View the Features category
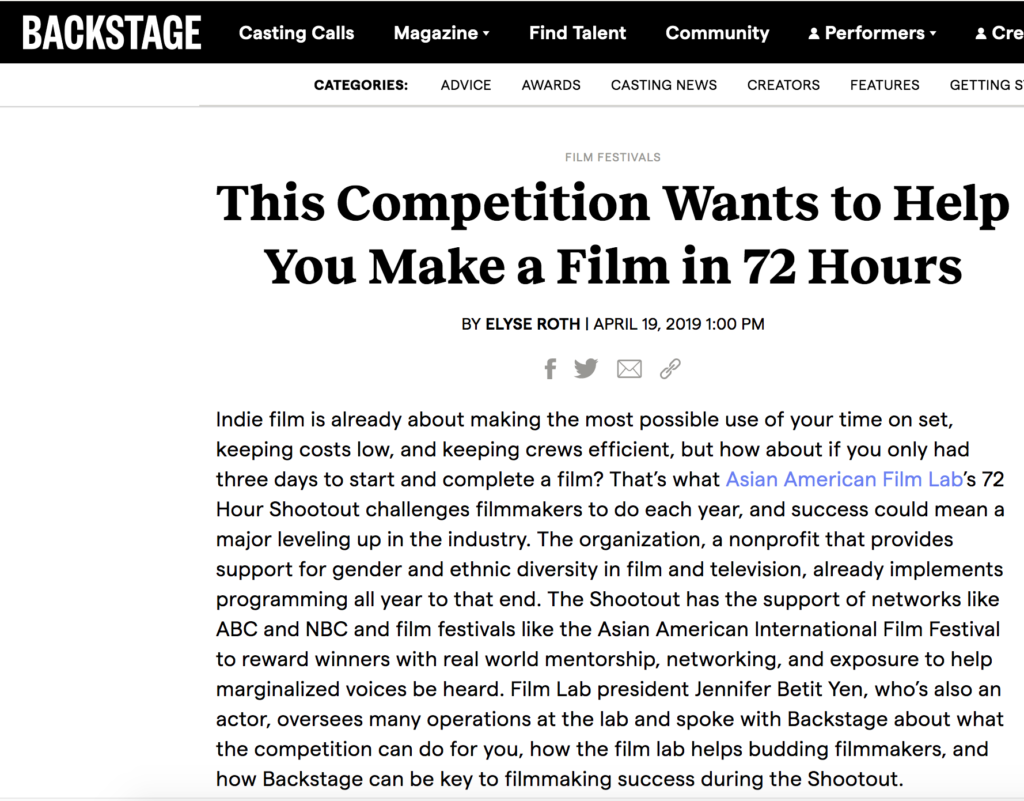Screen dimensions: 1024x801 click(x=884, y=85)
